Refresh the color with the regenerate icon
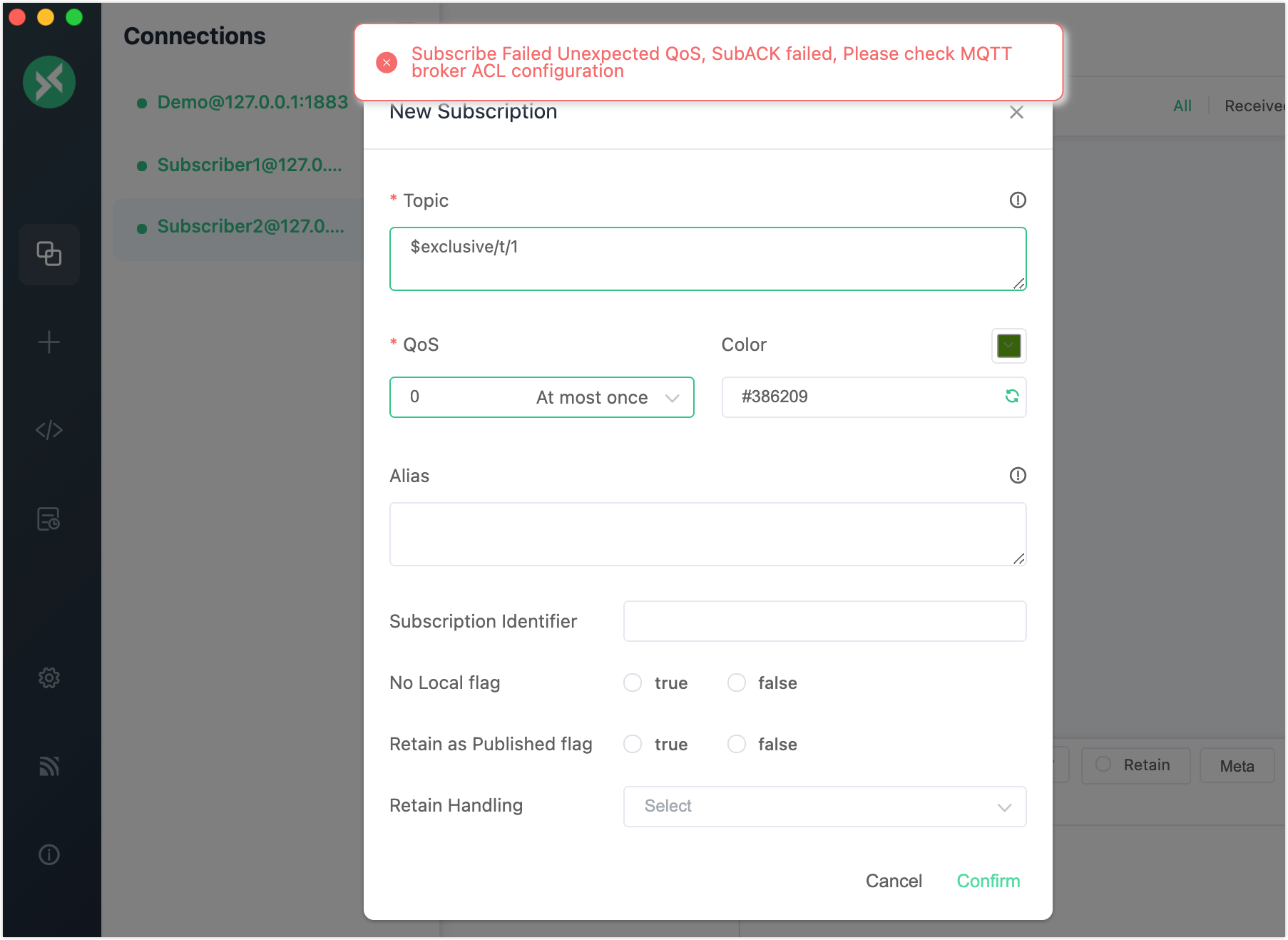The width and height of the screenshot is (1288, 940). coord(1011,397)
